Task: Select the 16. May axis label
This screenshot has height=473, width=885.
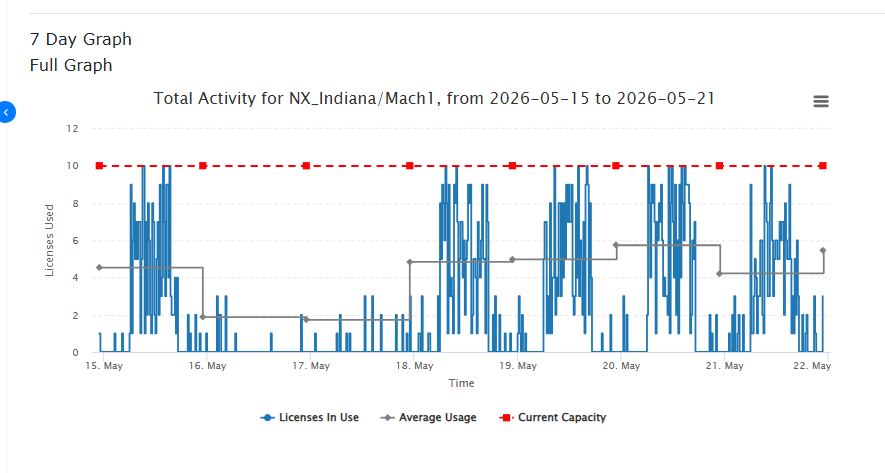Action: (207, 366)
